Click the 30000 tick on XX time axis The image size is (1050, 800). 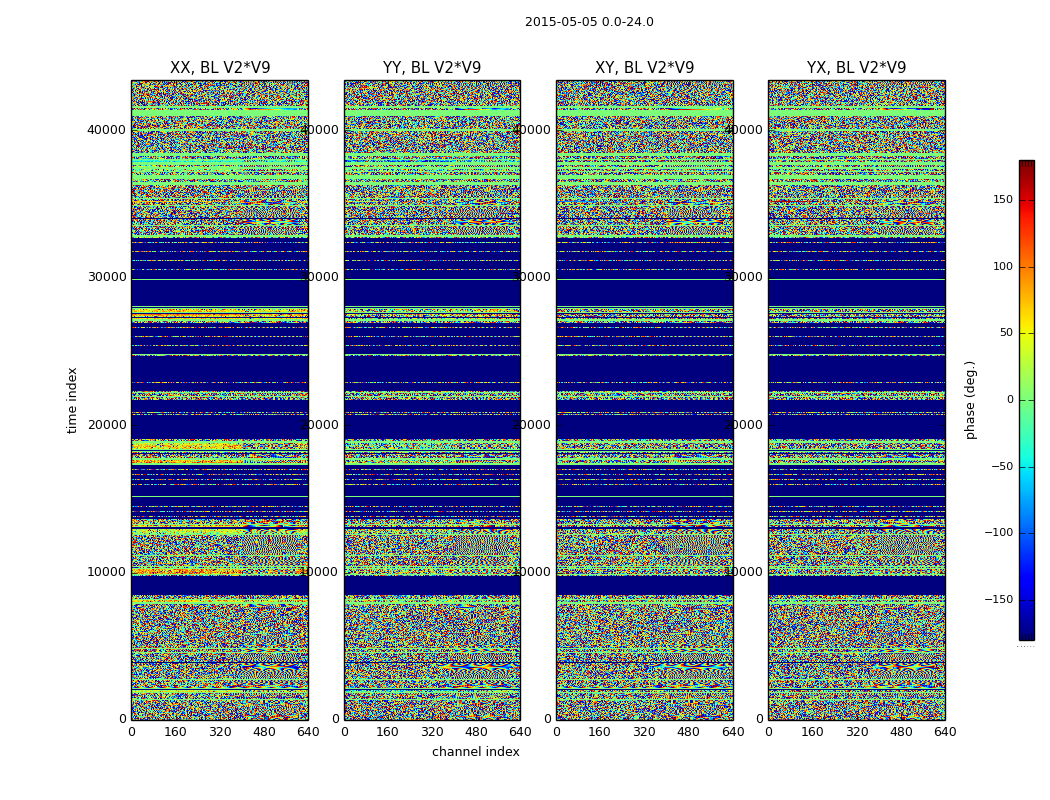(x=106, y=277)
